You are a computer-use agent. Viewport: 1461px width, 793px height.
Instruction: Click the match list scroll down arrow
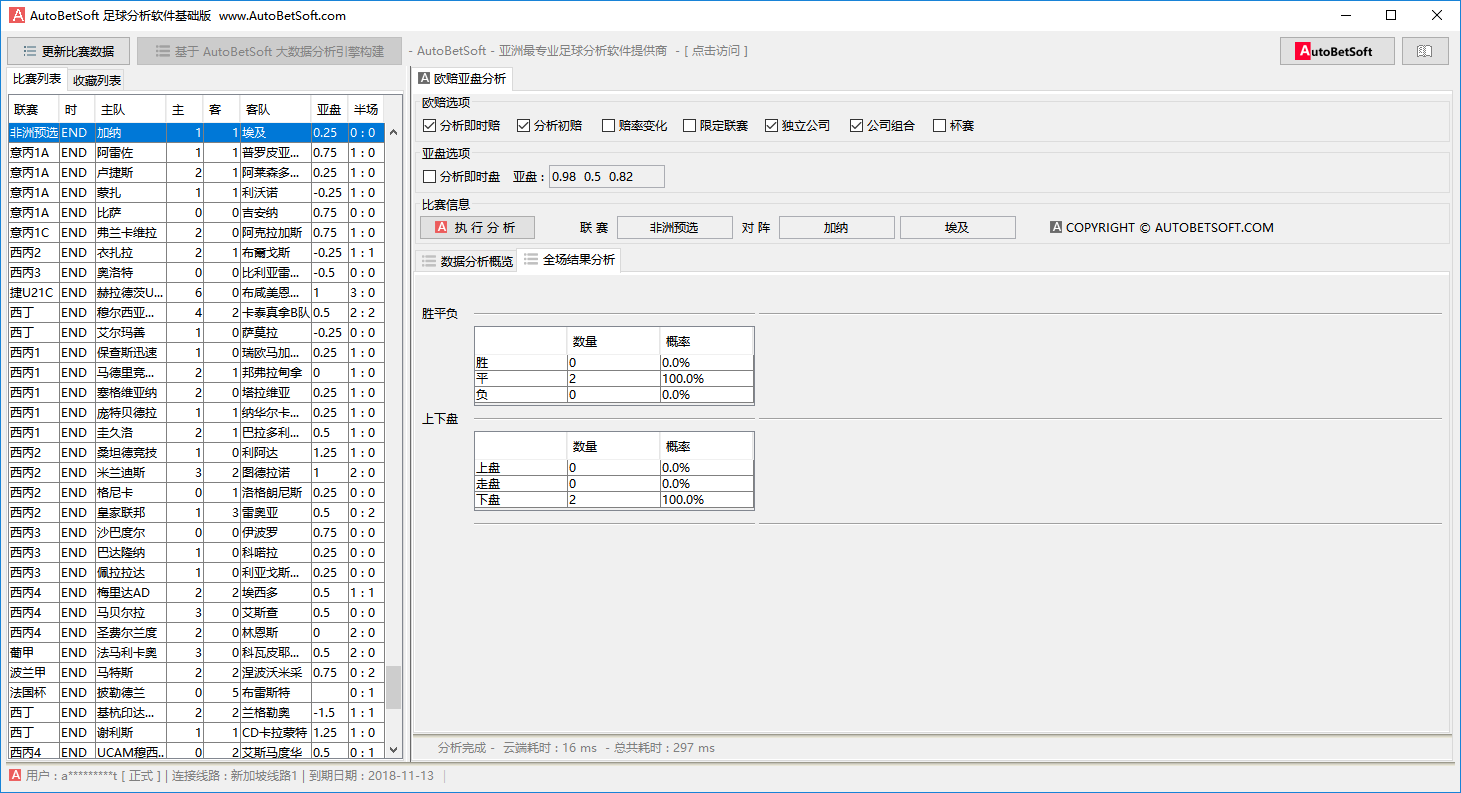(393, 750)
